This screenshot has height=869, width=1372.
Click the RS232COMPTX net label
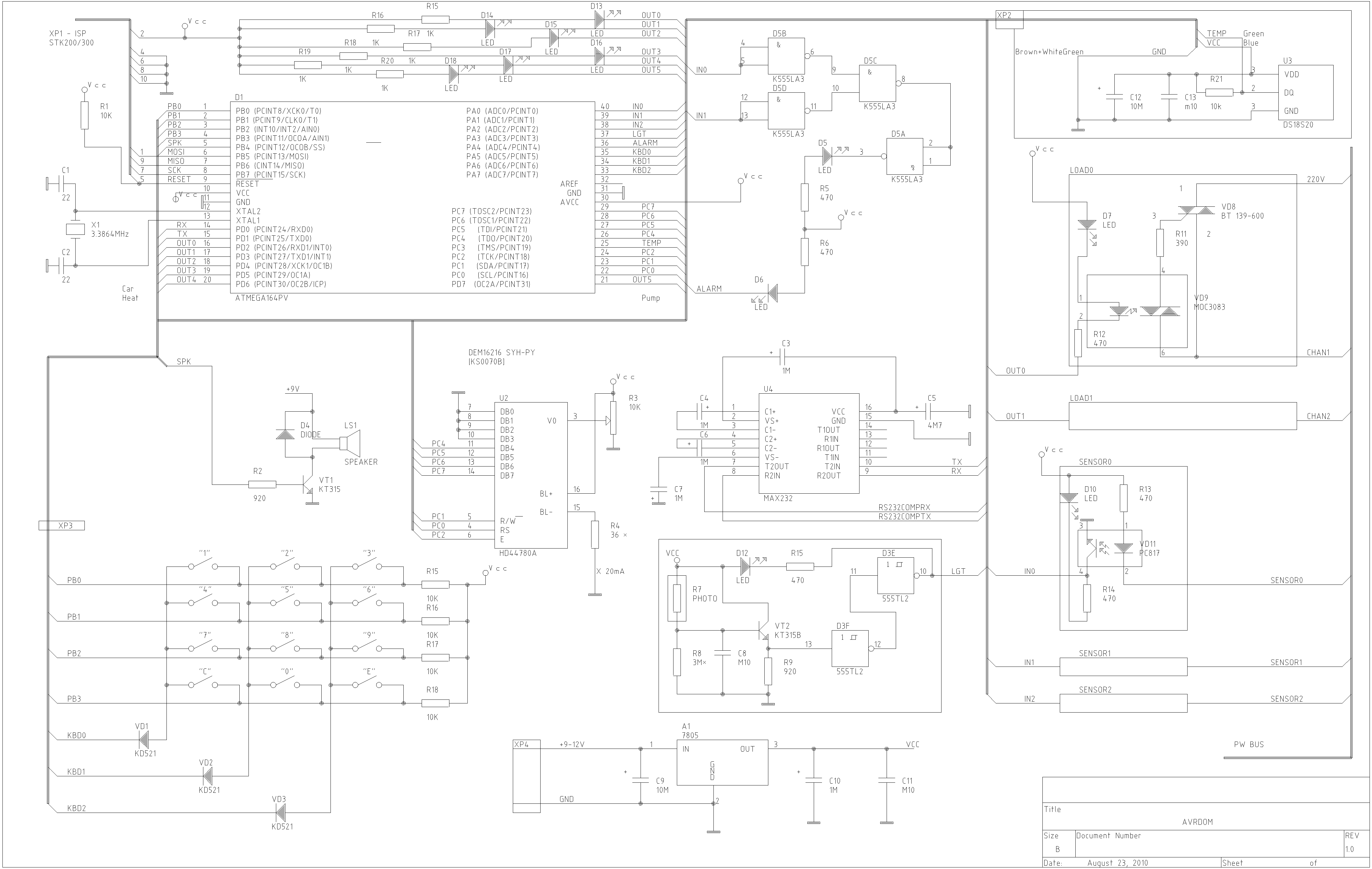[x=904, y=517]
